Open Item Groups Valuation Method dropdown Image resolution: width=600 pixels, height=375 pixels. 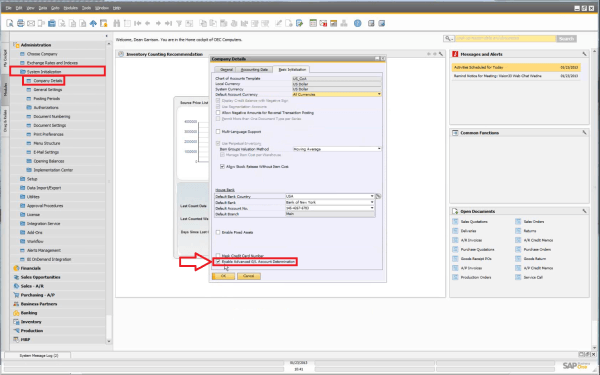pyautogui.click(x=379, y=149)
